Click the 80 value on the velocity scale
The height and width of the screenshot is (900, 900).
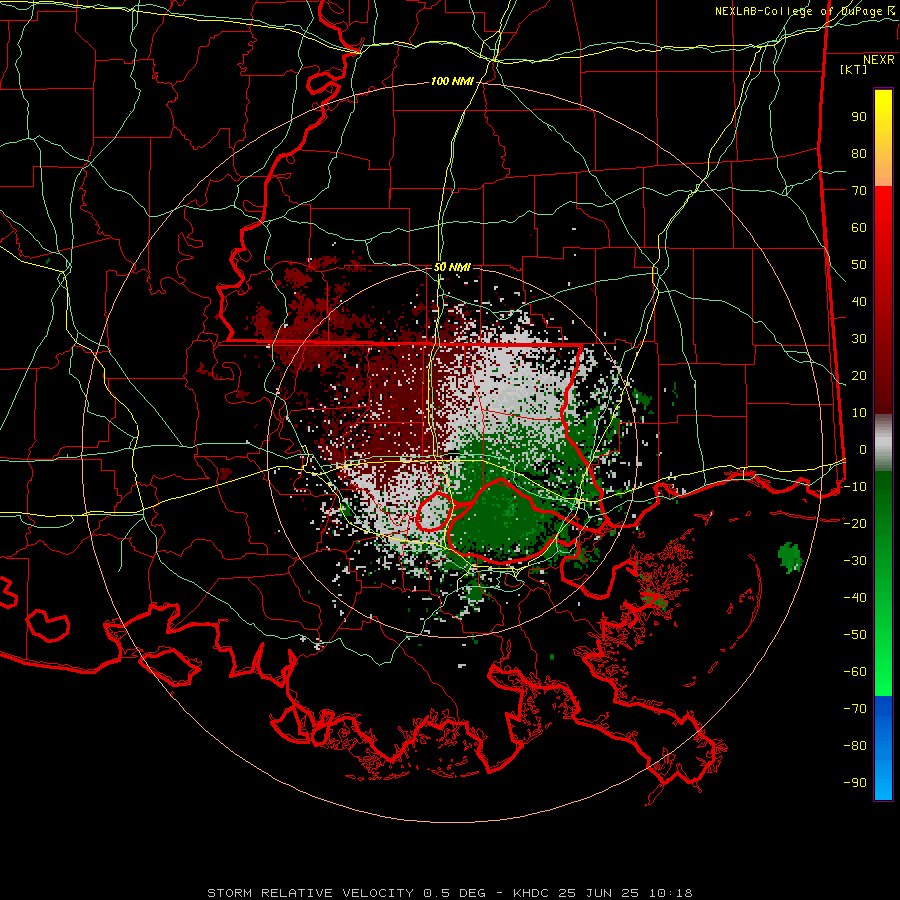coord(859,154)
